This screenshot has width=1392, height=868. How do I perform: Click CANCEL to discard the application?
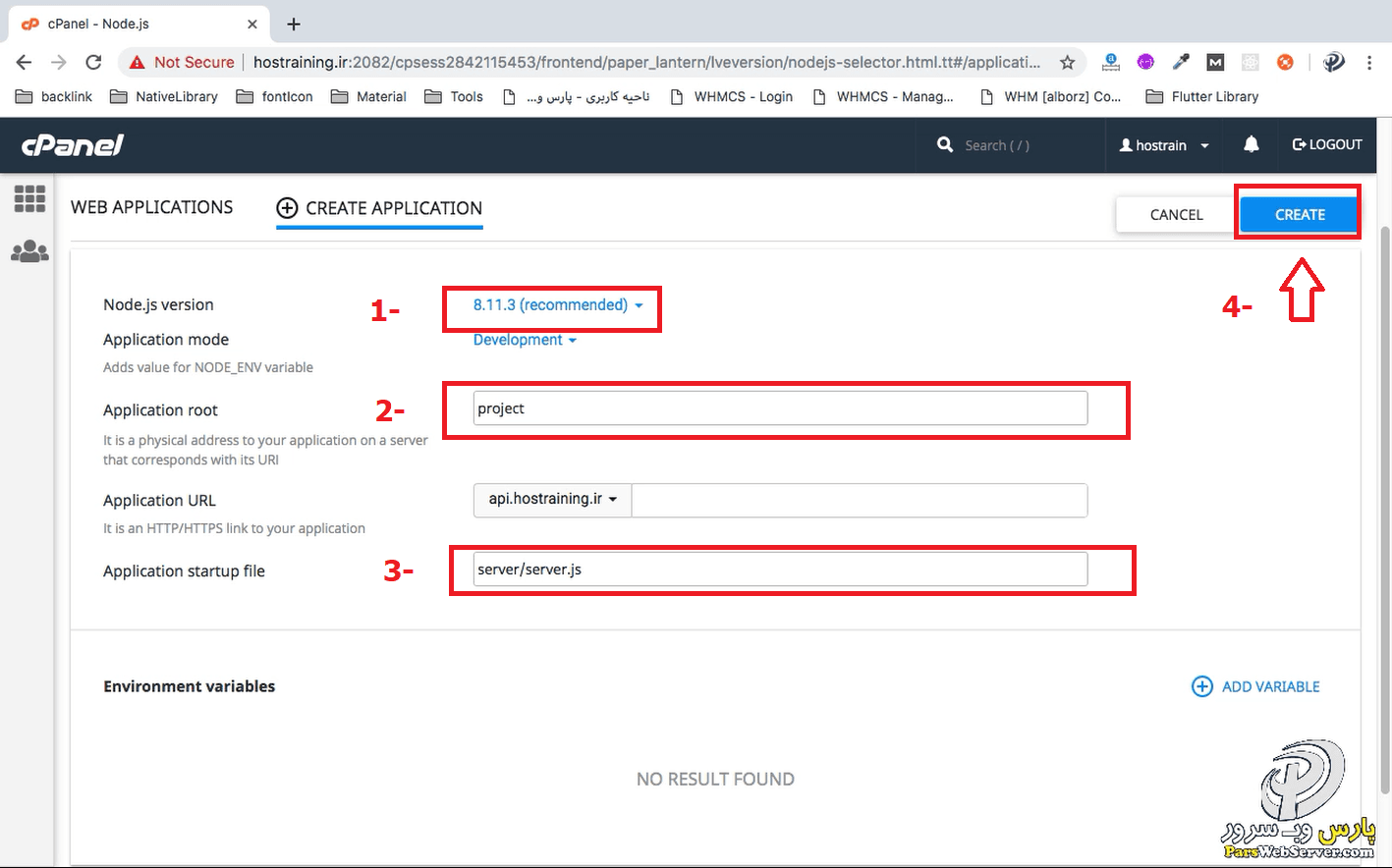pyautogui.click(x=1175, y=214)
